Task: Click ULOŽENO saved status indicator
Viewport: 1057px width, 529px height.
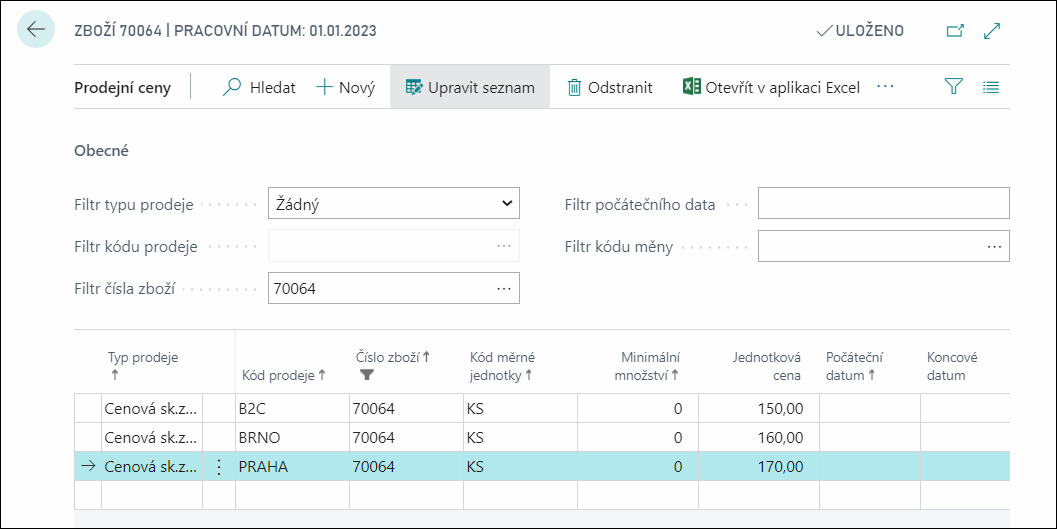Action: [x=860, y=30]
